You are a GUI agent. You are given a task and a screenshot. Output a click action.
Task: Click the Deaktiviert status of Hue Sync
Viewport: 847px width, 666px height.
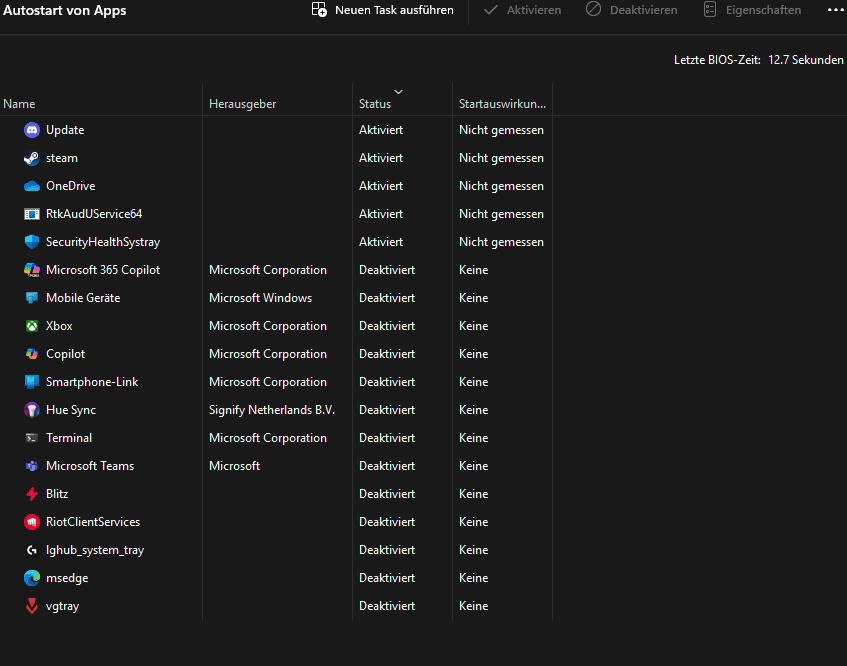[x=387, y=410]
